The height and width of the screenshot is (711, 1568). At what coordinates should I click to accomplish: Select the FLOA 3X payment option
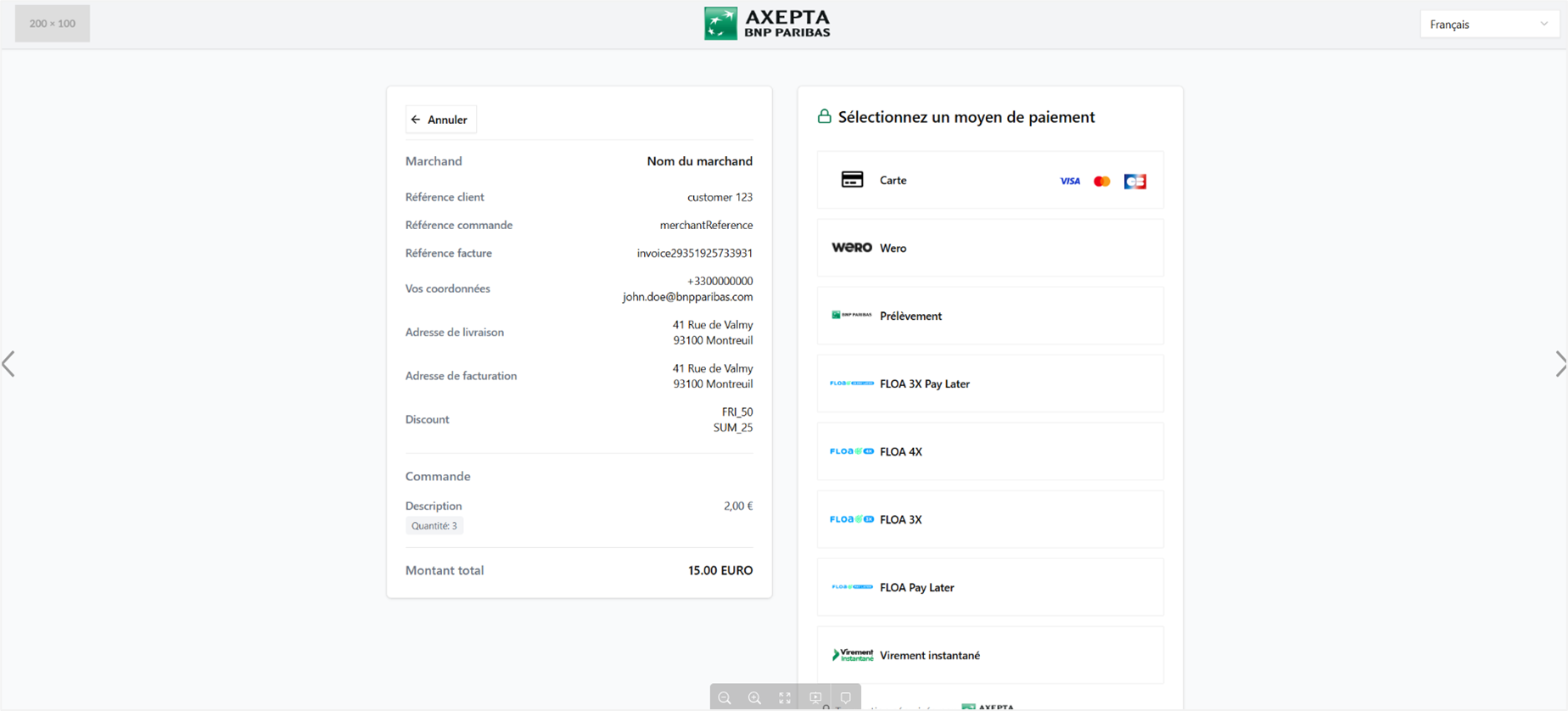click(989, 519)
